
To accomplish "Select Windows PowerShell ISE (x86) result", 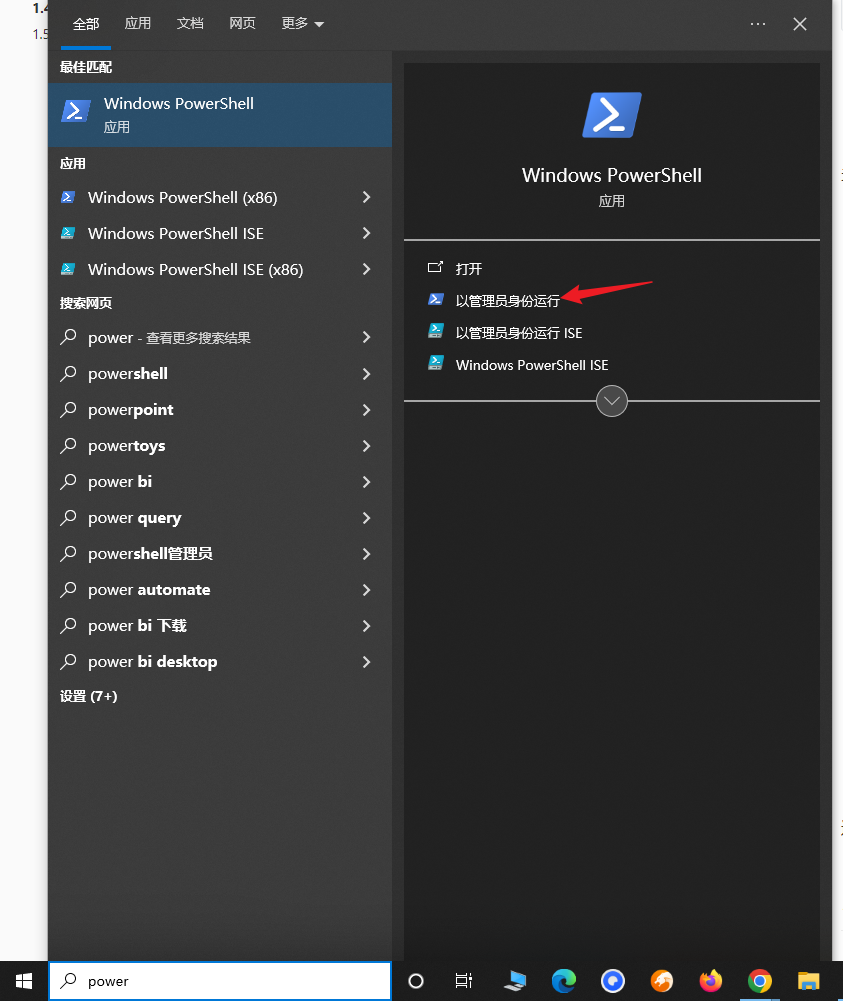I will pyautogui.click(x=195, y=269).
